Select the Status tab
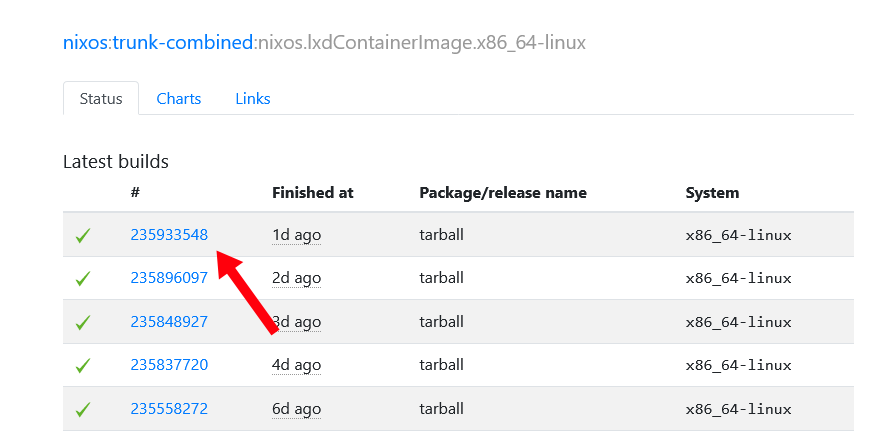Screen dimensions: 893x445 click(101, 98)
